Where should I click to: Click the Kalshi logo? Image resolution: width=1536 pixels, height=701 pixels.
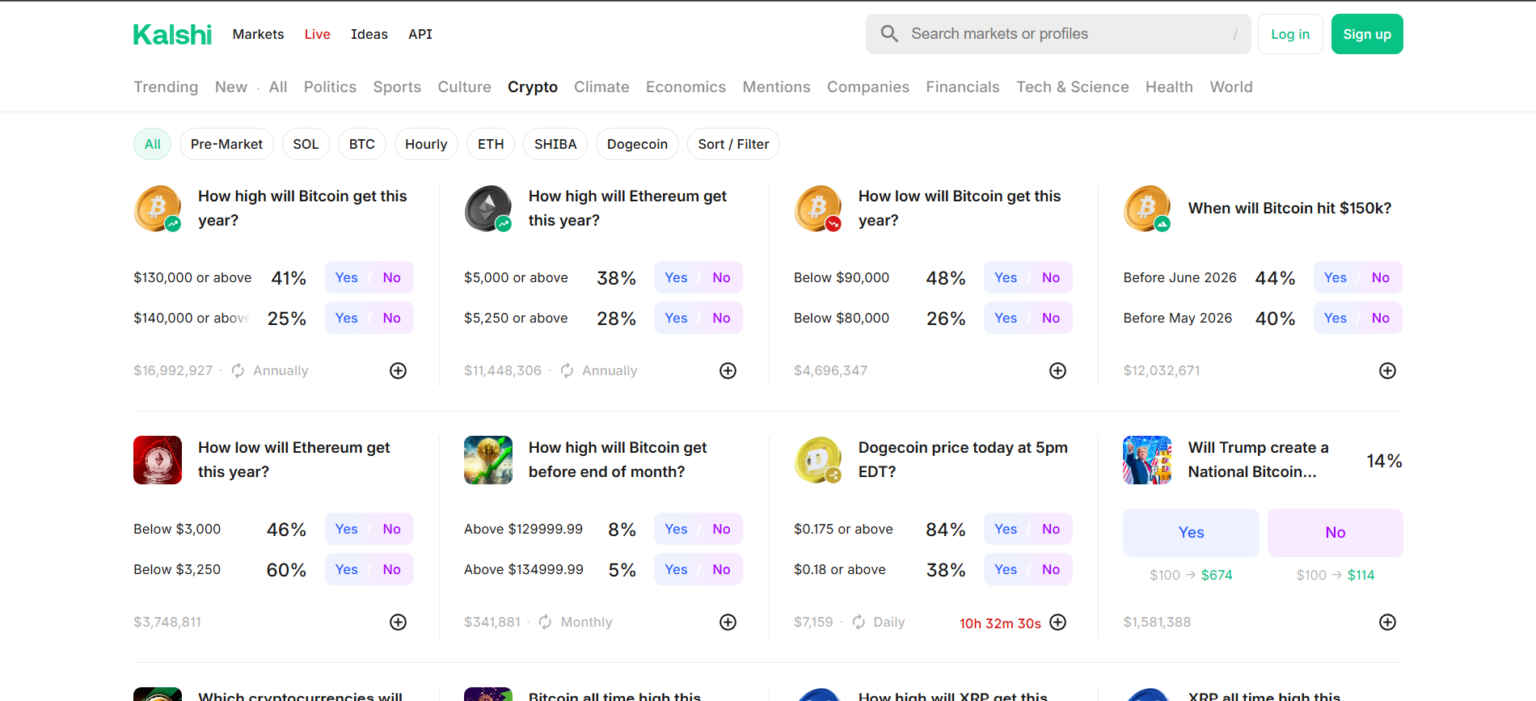point(172,34)
